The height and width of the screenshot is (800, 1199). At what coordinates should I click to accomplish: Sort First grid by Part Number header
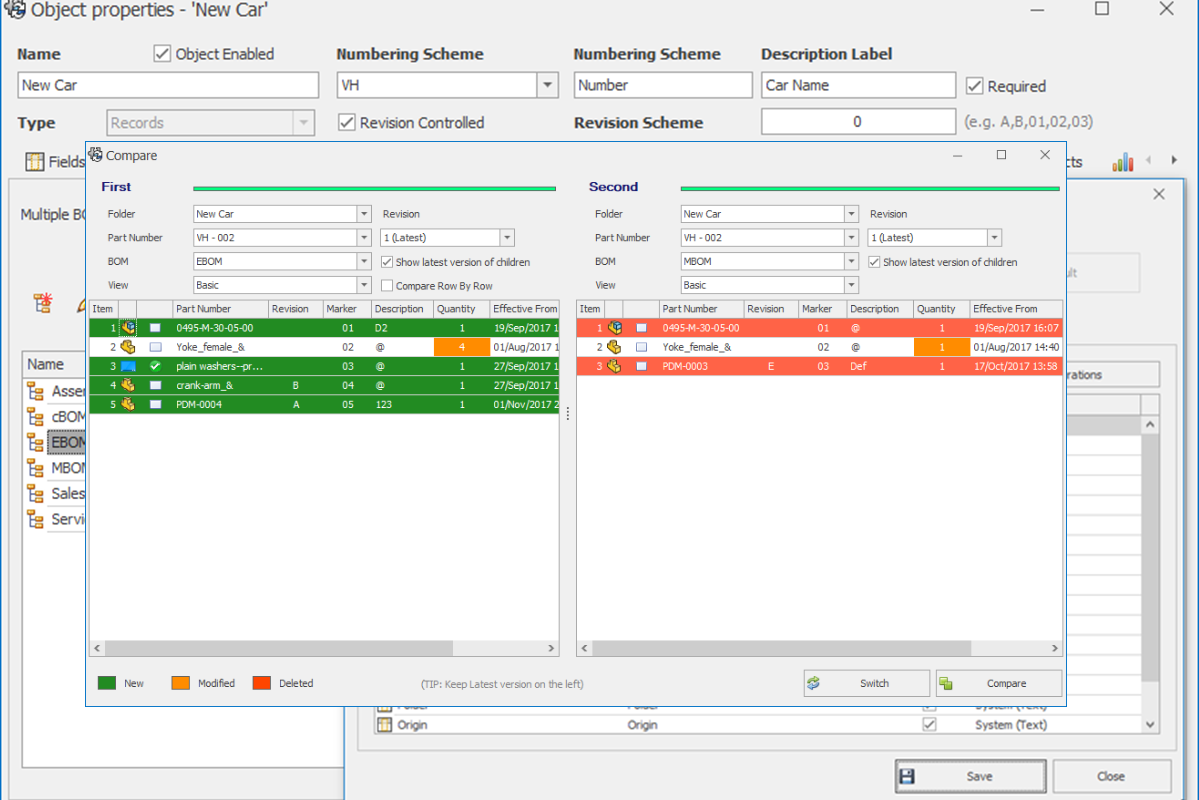tap(220, 309)
